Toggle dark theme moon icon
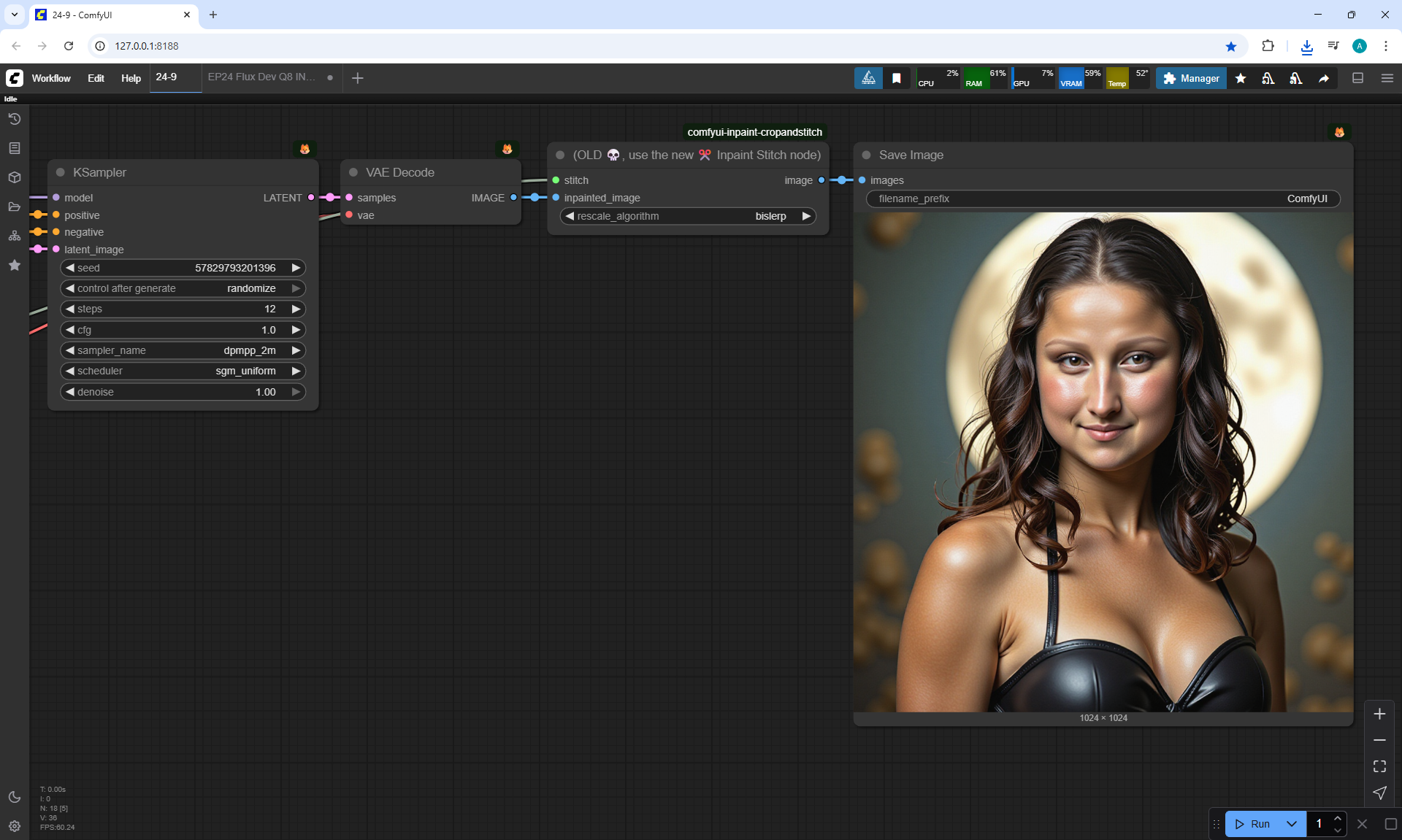The image size is (1402, 840). (x=15, y=797)
